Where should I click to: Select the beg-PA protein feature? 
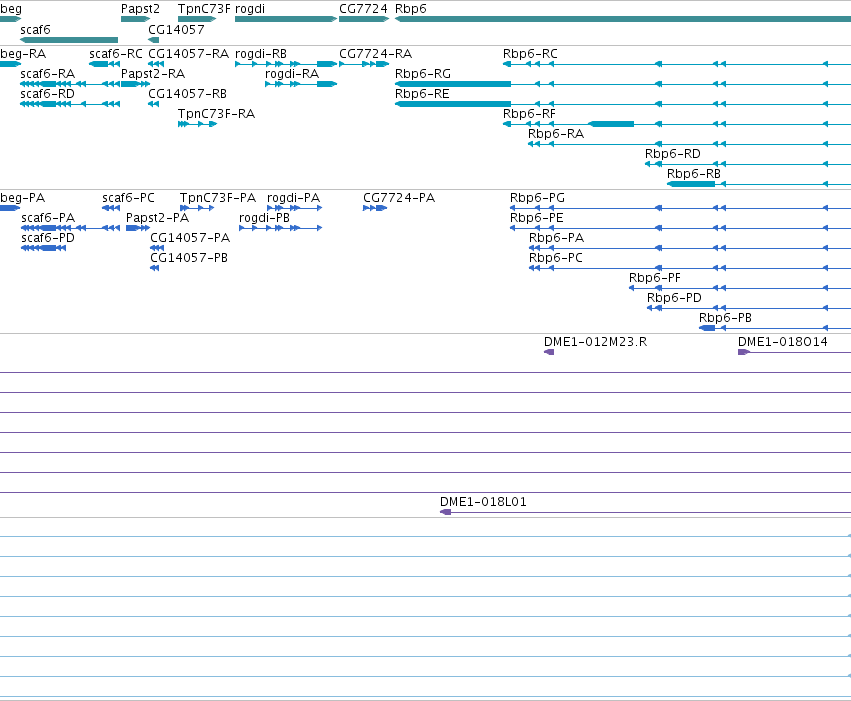(10, 208)
